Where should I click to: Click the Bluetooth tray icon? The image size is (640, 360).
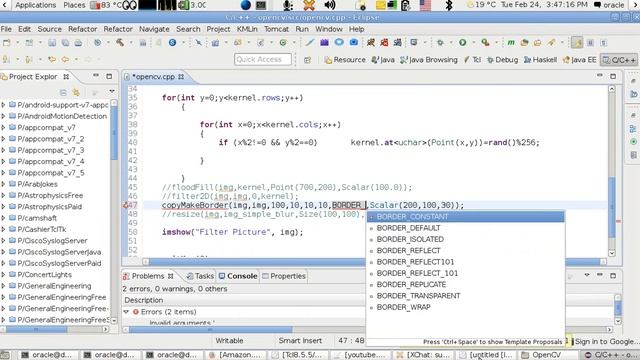tap(449, 5)
